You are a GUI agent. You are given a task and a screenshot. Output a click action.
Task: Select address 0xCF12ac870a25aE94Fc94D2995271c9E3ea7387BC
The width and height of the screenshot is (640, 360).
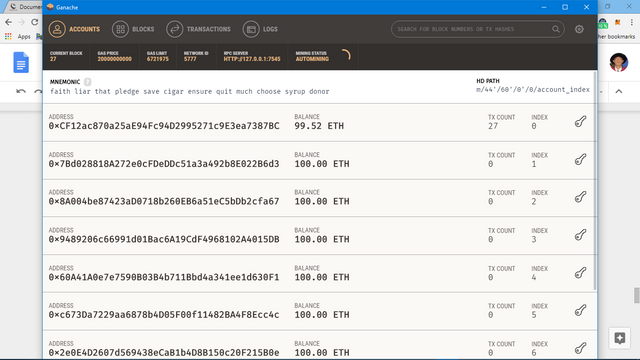pyautogui.click(x=164, y=126)
